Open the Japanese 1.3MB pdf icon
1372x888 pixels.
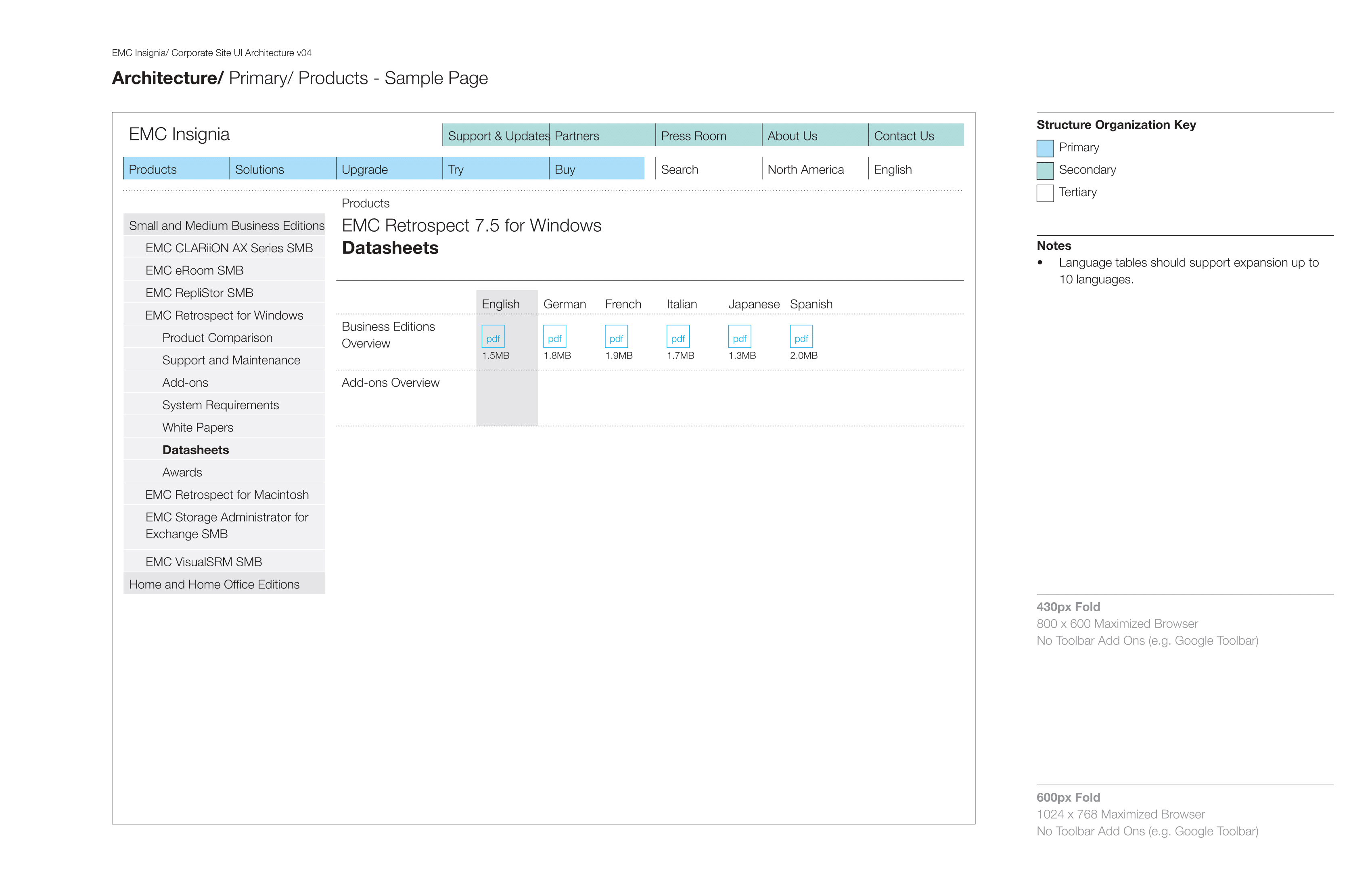(x=740, y=336)
